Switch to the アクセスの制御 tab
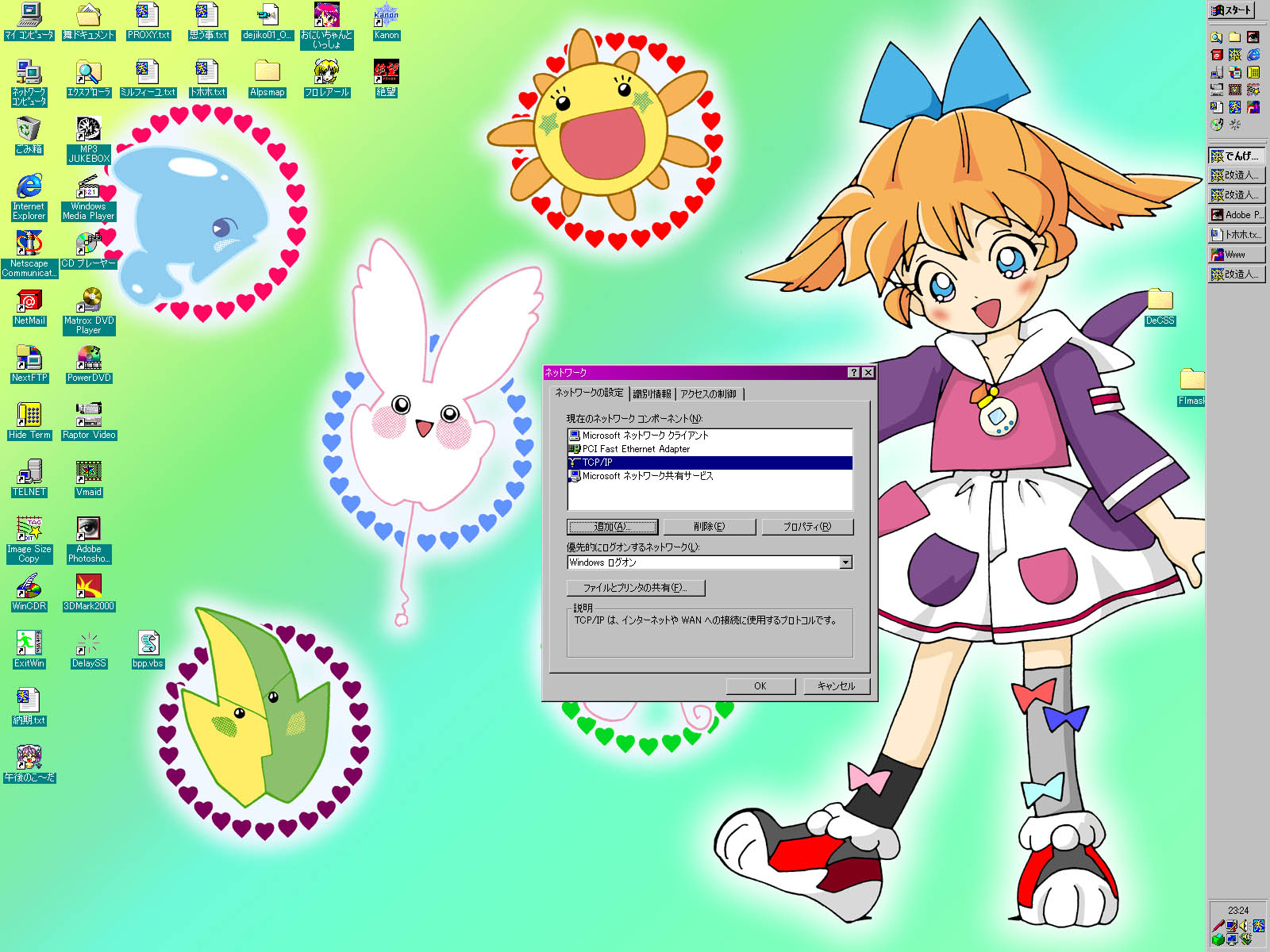The height and width of the screenshot is (952, 1270). 708,393
